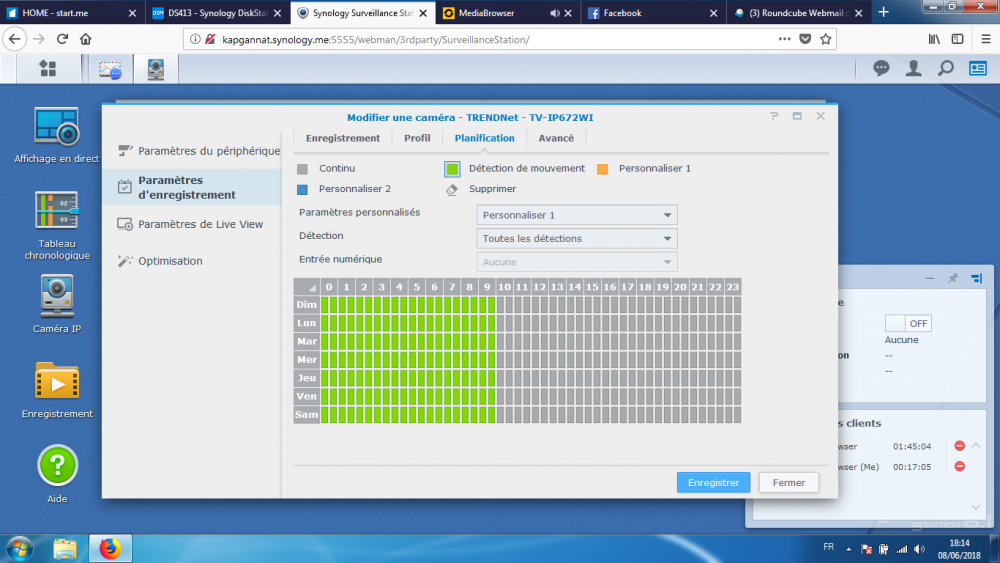Open the Aide help icon
Viewport: 1000px width, 563px height.
click(x=57, y=466)
